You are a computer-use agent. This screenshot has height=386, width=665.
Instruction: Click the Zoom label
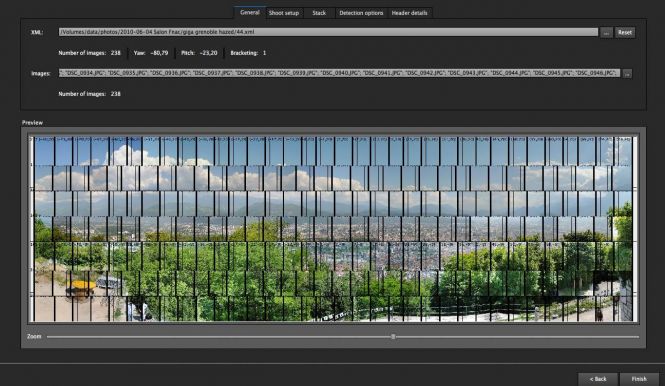point(34,336)
